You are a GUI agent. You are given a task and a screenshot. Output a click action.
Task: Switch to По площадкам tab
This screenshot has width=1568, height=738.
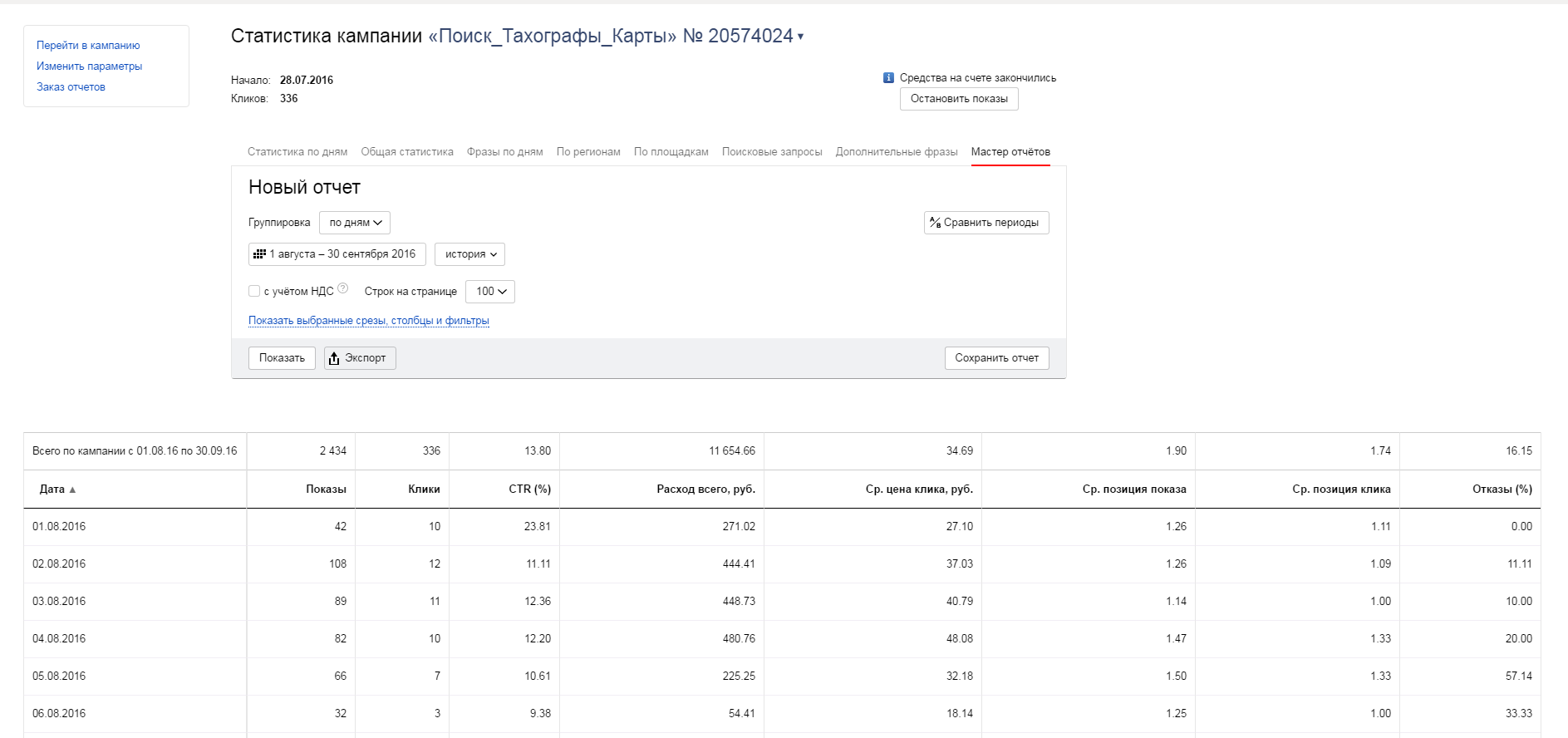point(671,152)
